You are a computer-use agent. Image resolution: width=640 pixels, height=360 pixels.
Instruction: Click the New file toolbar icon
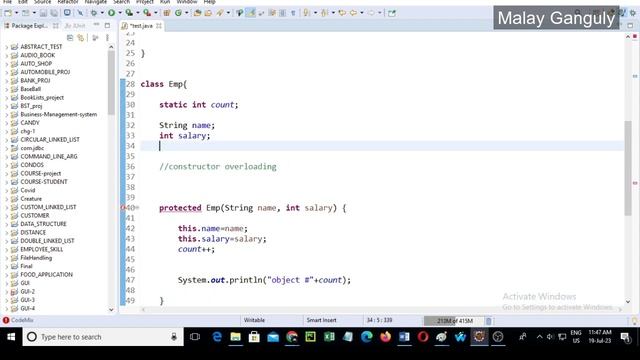click(8, 13)
